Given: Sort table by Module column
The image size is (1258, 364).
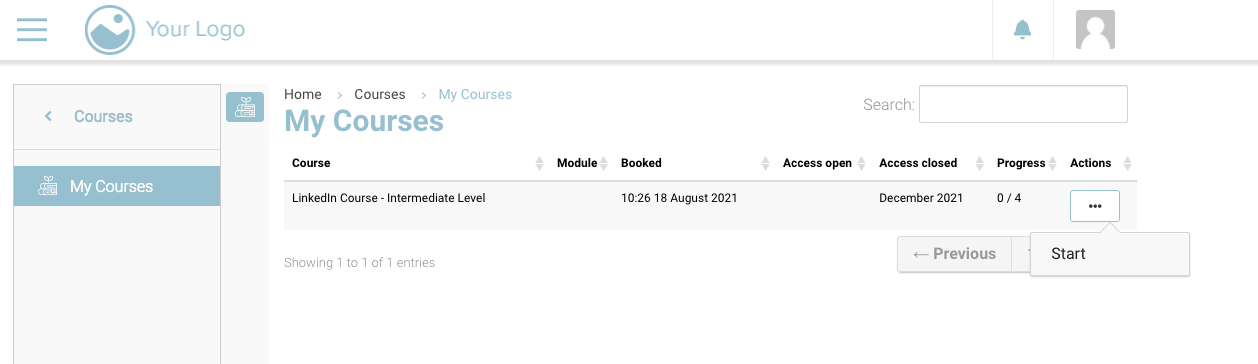Looking at the screenshot, I should click(x=577, y=163).
